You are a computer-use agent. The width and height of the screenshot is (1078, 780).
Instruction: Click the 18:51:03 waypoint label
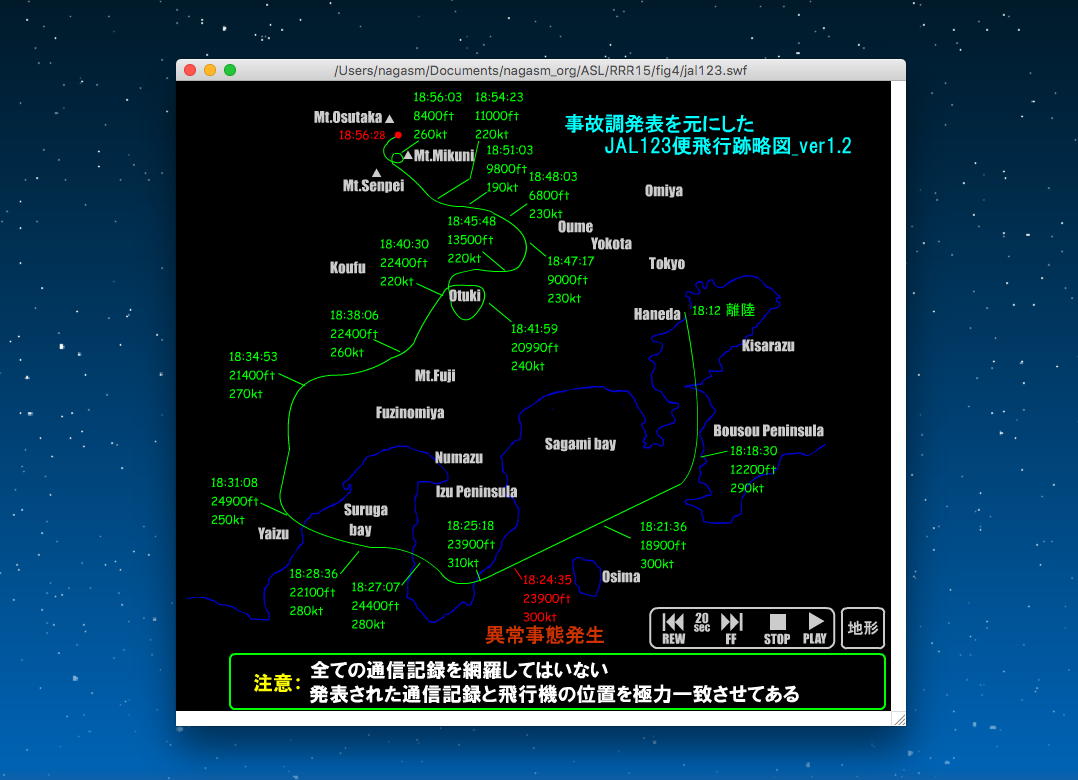[x=509, y=150]
